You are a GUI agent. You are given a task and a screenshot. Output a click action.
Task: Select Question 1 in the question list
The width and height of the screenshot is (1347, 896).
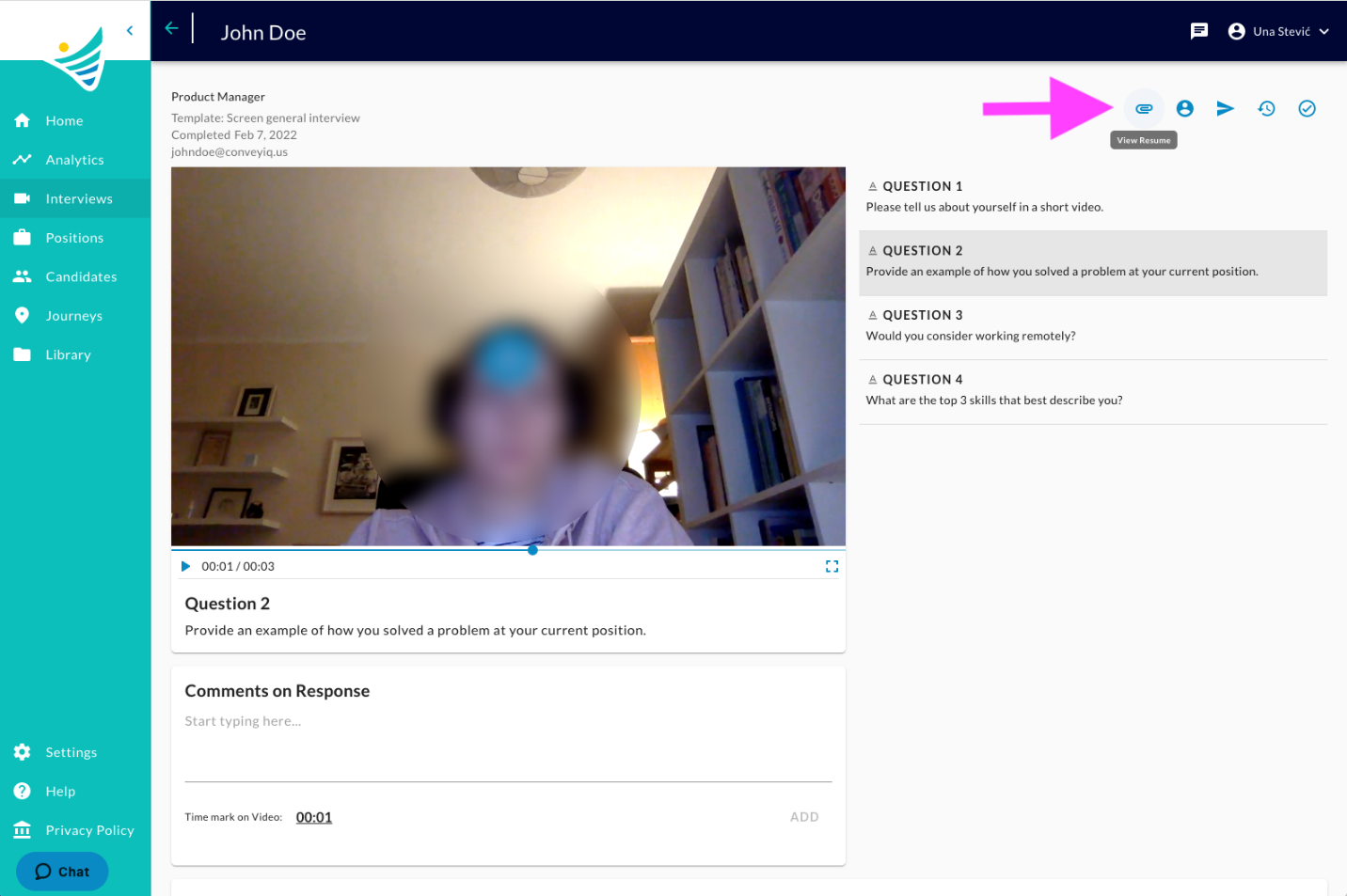(1093, 196)
